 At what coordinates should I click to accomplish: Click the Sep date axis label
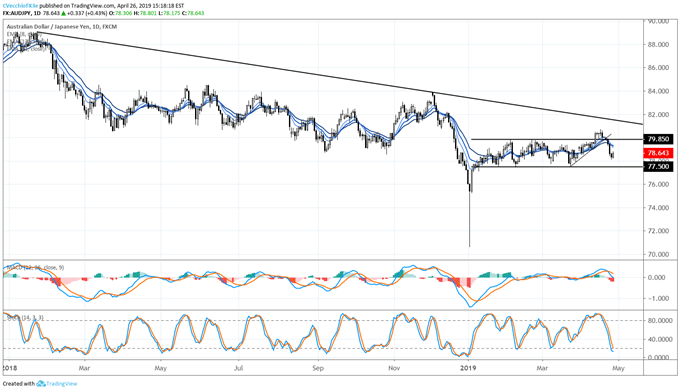(318, 368)
